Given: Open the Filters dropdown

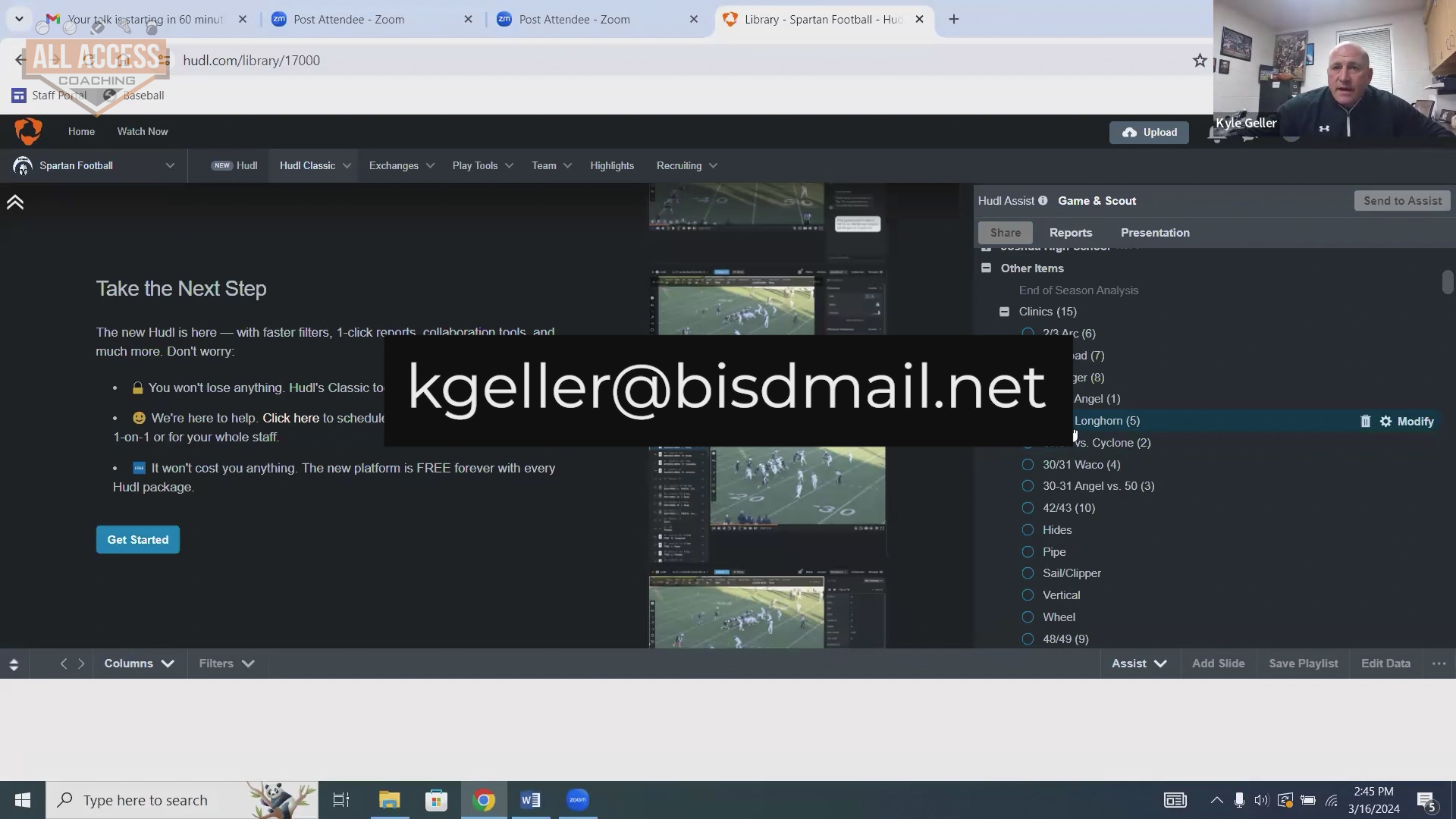Looking at the screenshot, I should (x=226, y=664).
